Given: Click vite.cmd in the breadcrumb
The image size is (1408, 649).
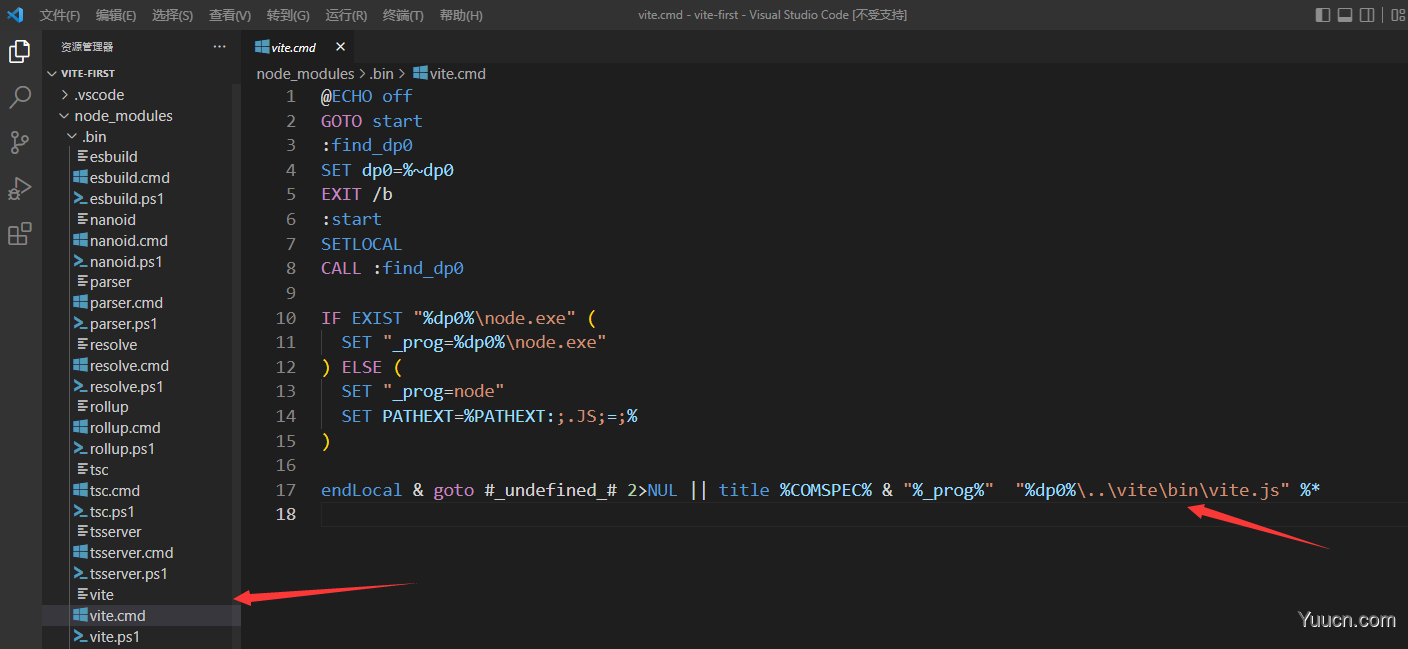Looking at the screenshot, I should point(450,73).
